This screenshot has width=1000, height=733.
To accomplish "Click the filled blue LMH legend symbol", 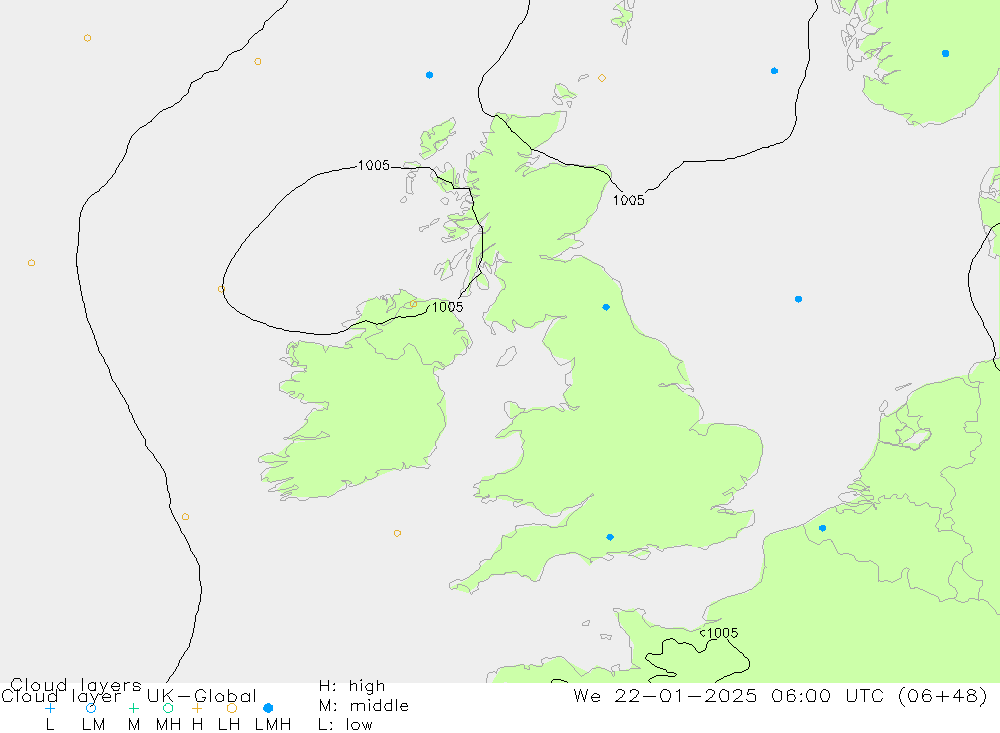I will tap(268, 708).
